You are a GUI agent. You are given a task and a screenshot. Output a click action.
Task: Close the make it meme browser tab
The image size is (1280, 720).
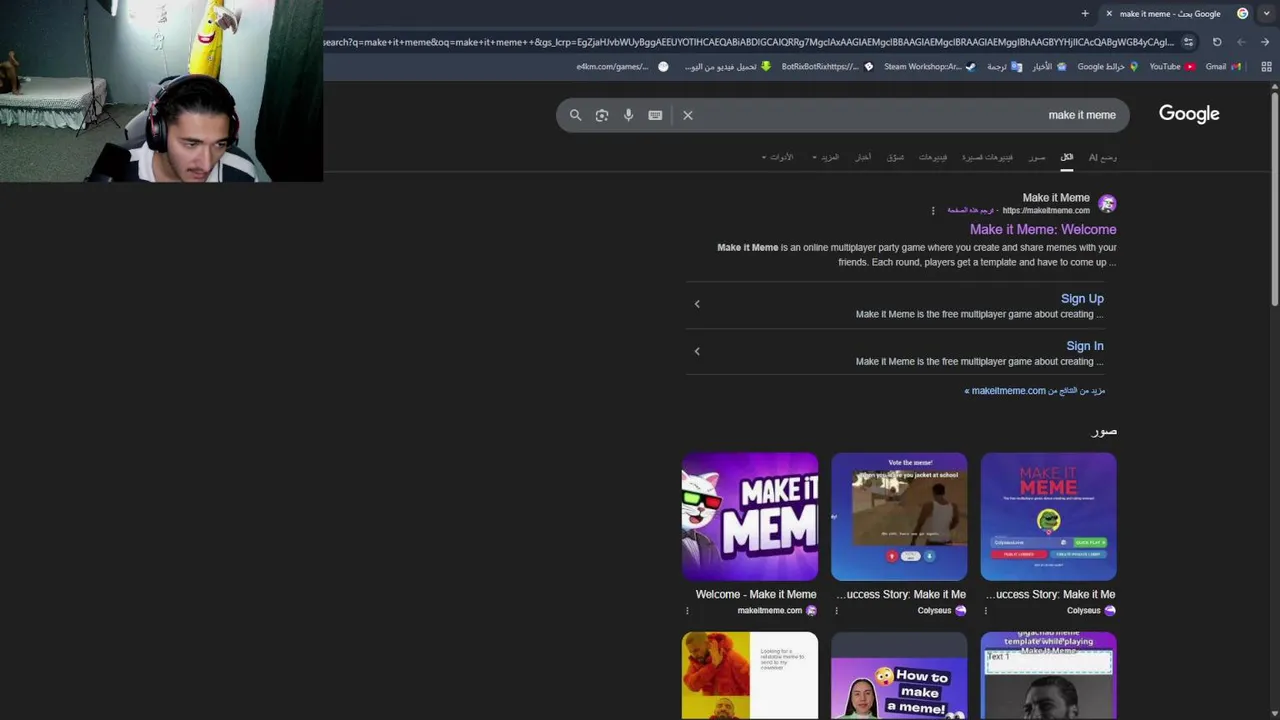[1109, 14]
